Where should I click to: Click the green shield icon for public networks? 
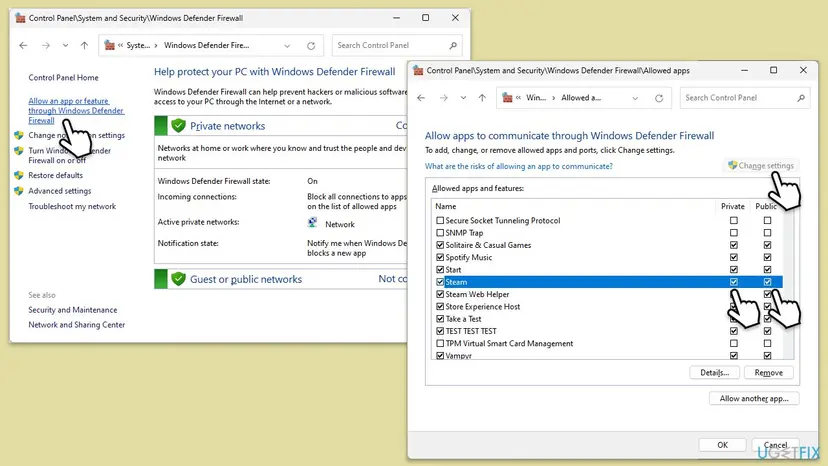(178, 279)
